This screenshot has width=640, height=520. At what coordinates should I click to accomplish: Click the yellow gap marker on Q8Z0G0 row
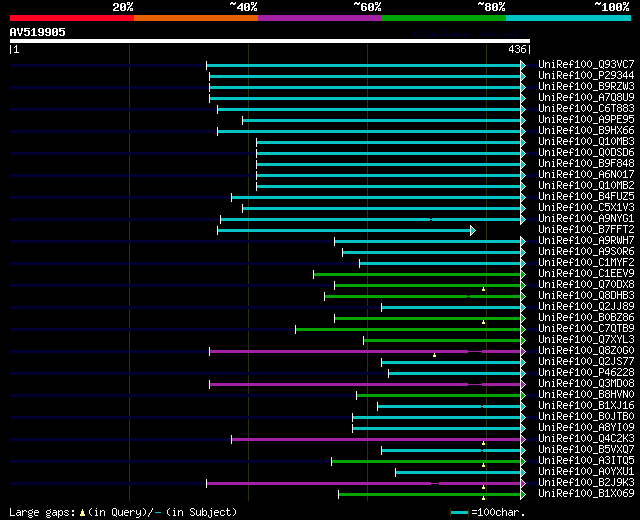[x=434, y=355]
